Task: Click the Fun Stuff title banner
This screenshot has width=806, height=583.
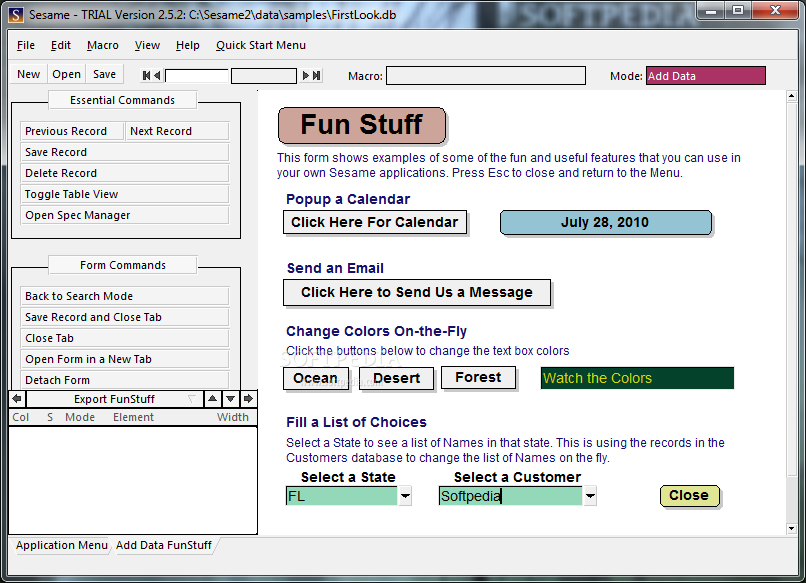Action: coord(362,125)
